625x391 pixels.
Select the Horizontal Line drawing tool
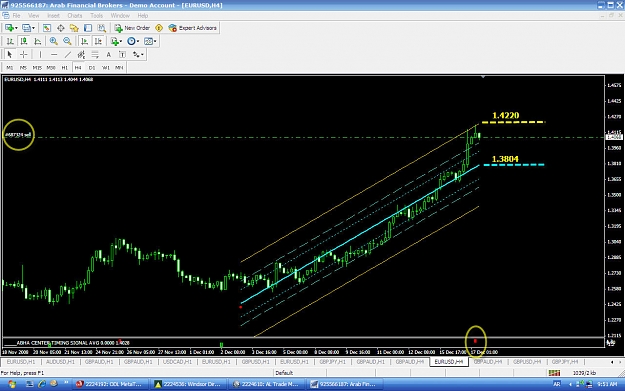click(x=54, y=55)
